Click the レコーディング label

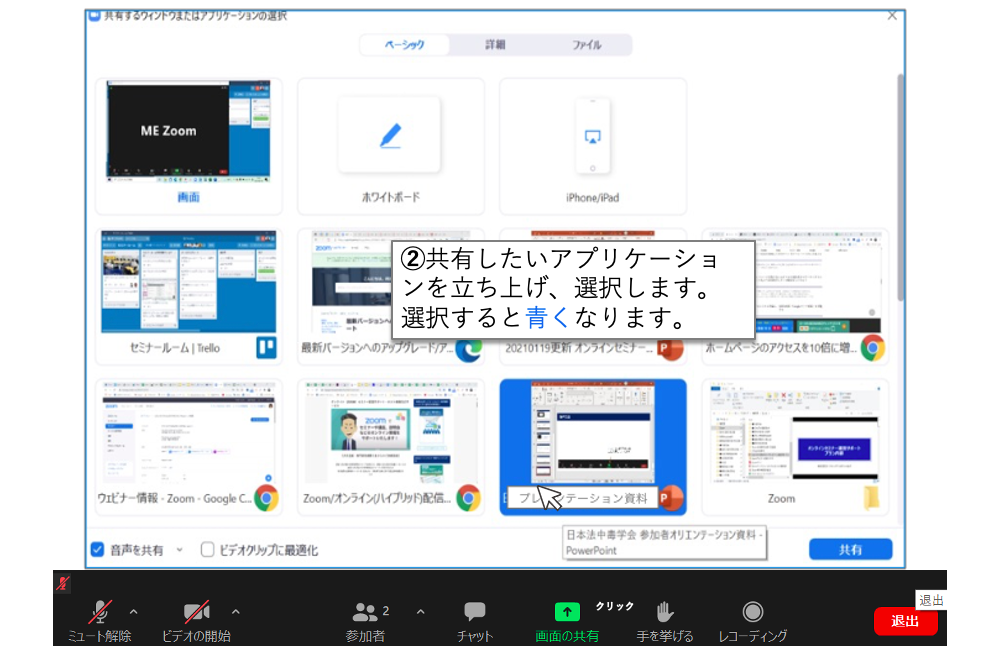(x=752, y=636)
